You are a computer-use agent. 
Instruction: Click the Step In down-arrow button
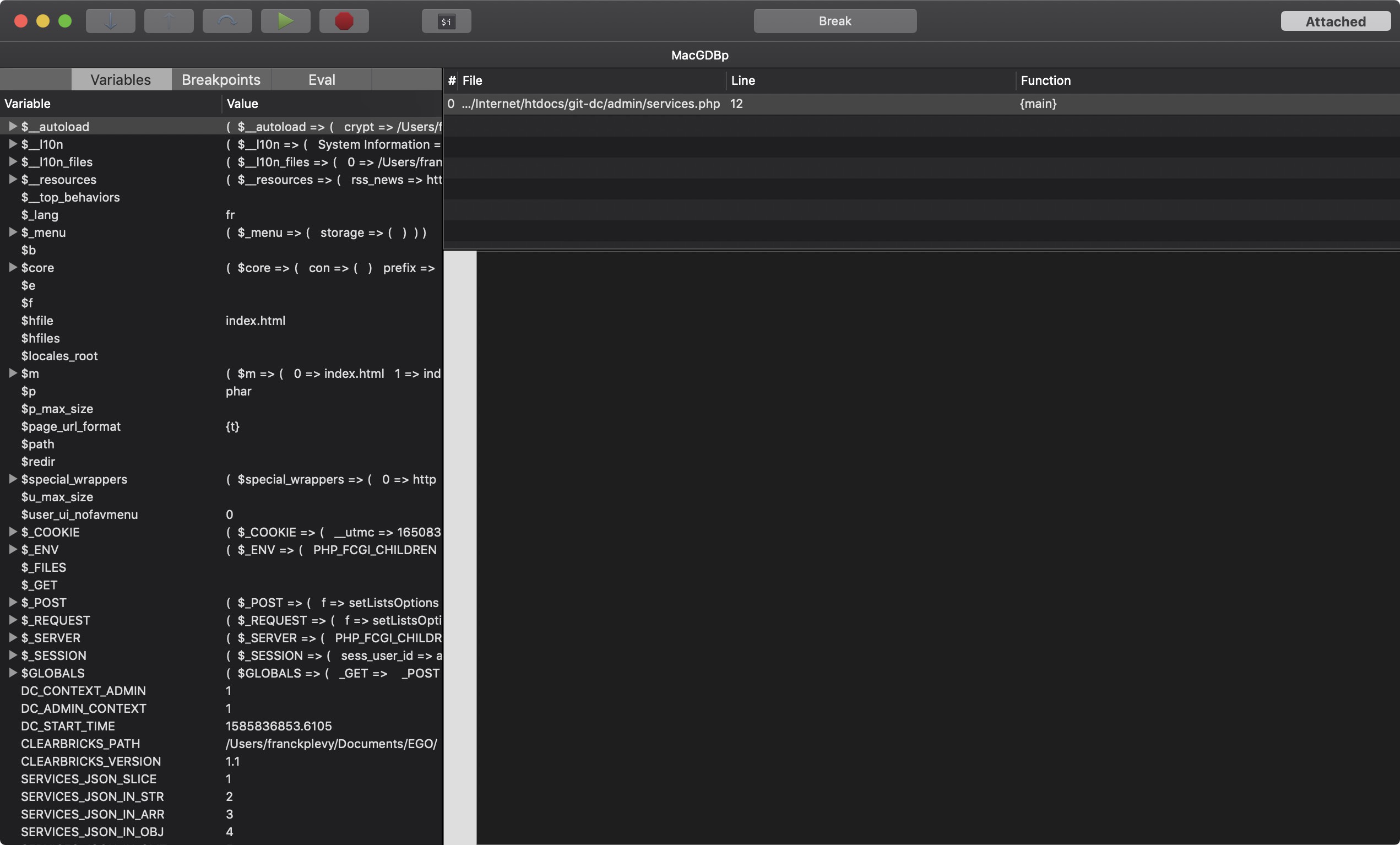[110, 21]
